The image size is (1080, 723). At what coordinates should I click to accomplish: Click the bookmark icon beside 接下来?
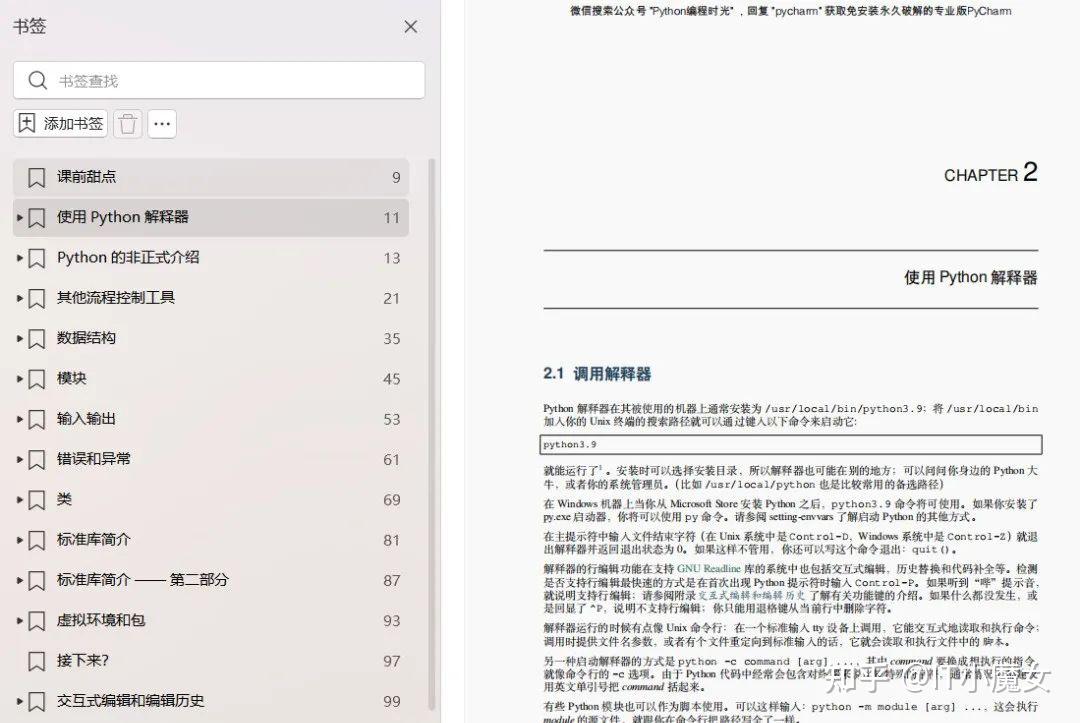pos(36,660)
